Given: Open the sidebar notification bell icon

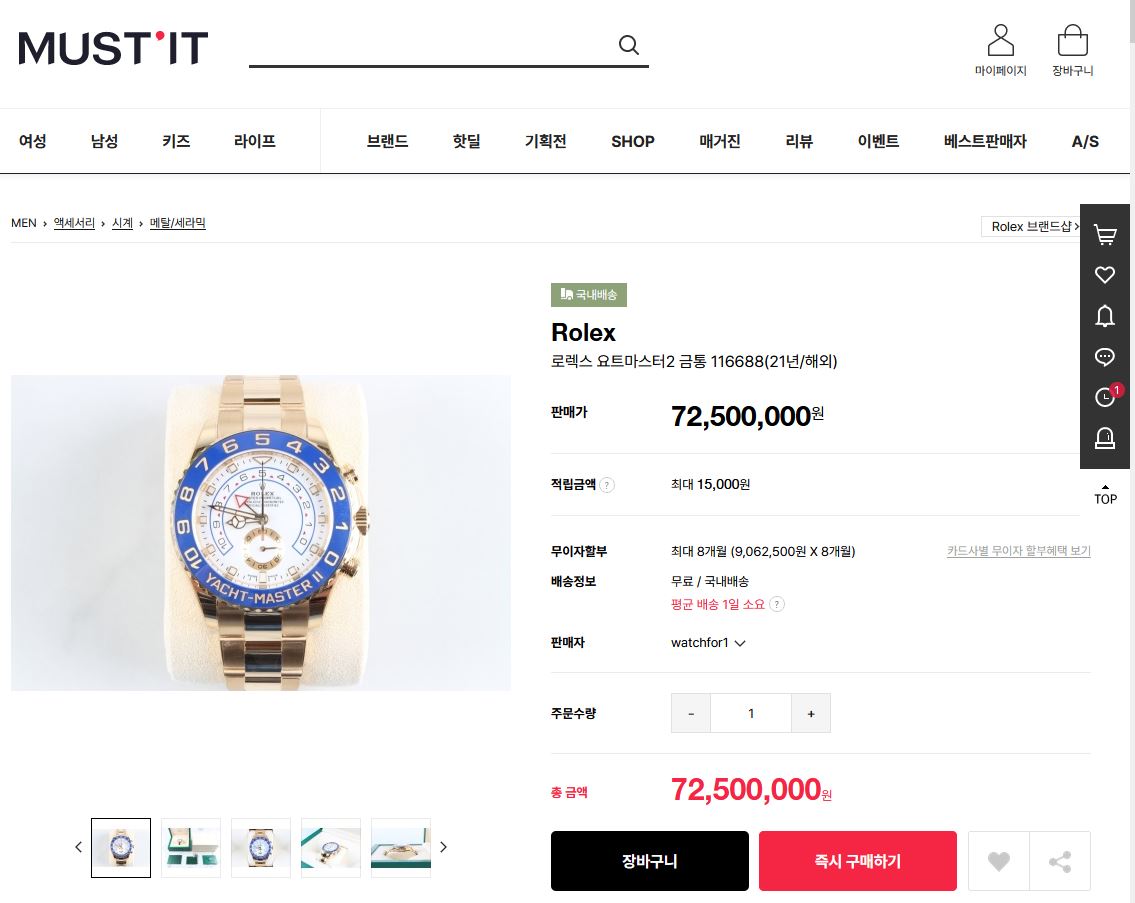Looking at the screenshot, I should click(x=1105, y=316).
